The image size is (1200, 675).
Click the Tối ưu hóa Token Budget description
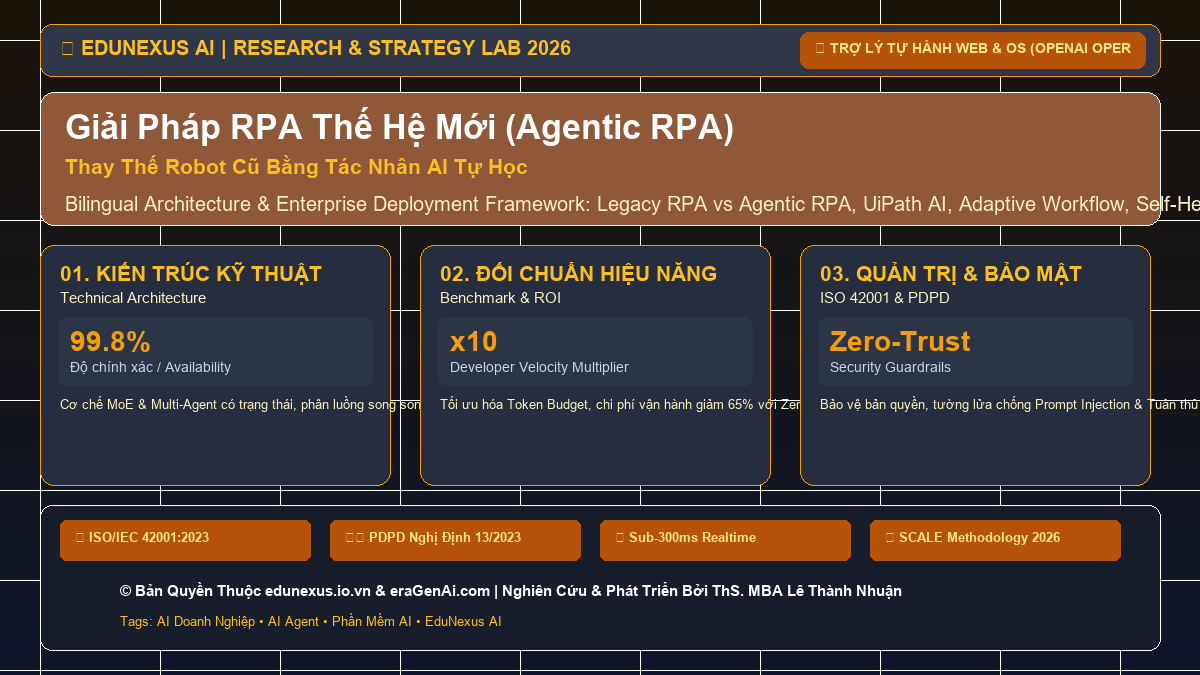620,405
